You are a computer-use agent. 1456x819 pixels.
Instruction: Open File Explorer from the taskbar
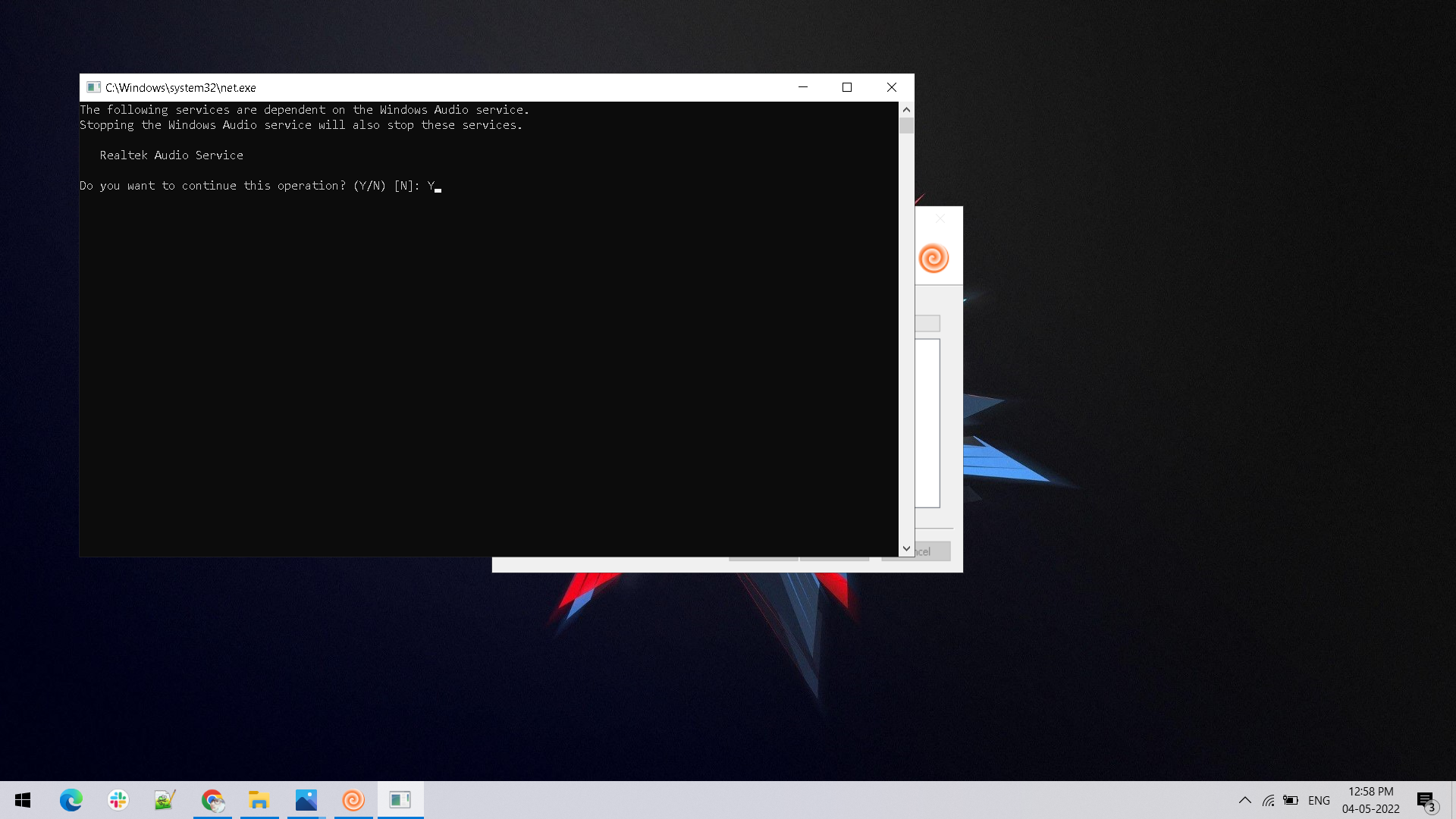click(259, 800)
